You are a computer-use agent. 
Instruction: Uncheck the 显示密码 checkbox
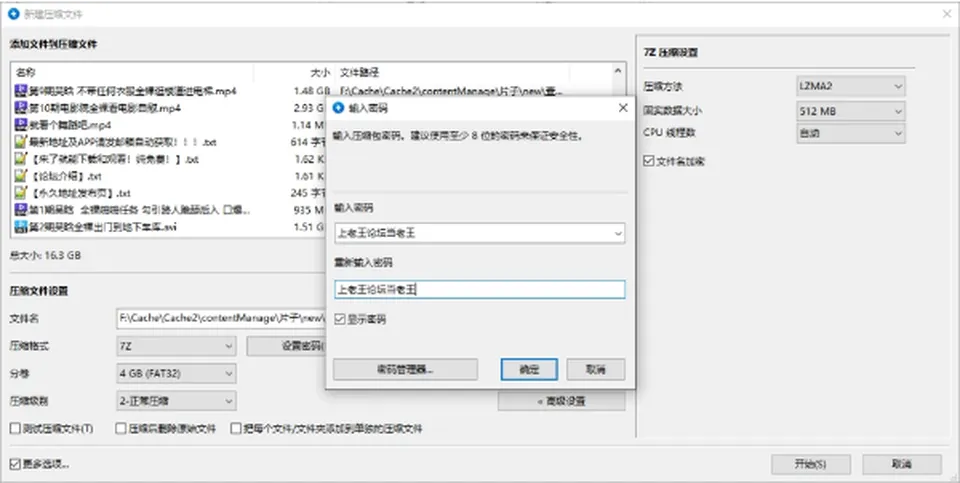tap(340, 320)
